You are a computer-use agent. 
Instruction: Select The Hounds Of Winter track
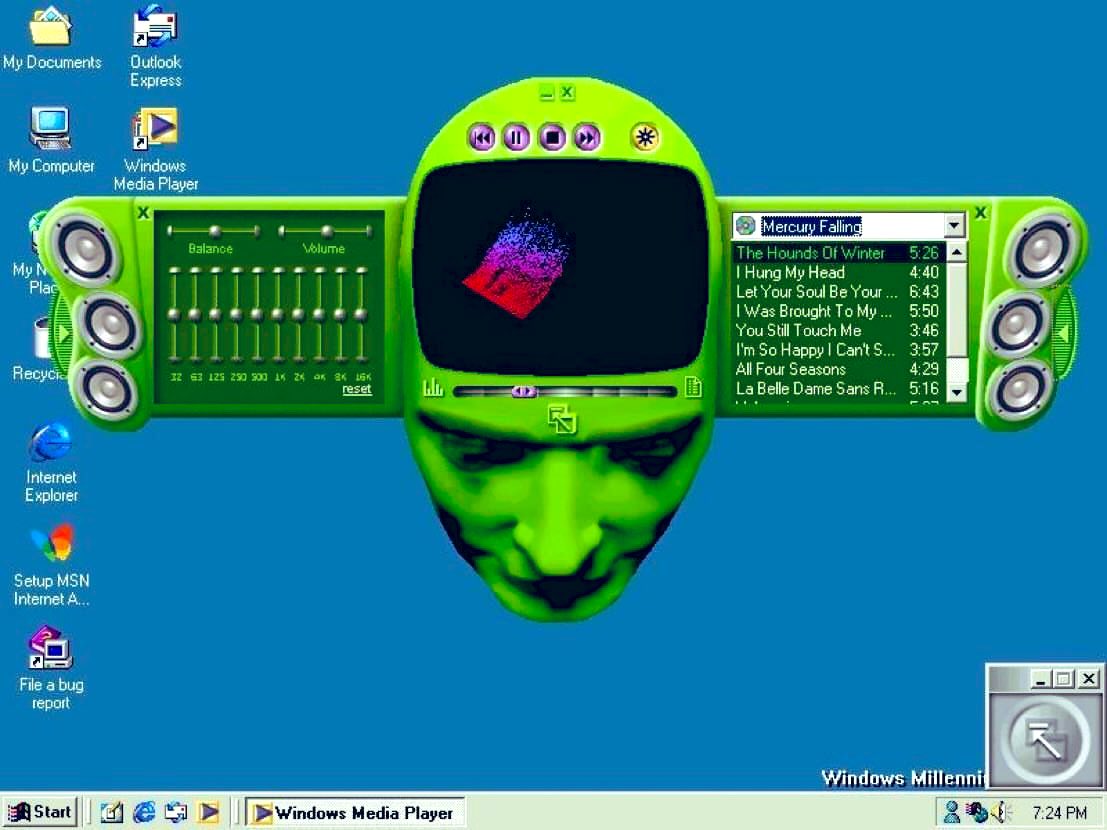pyautogui.click(x=837, y=253)
